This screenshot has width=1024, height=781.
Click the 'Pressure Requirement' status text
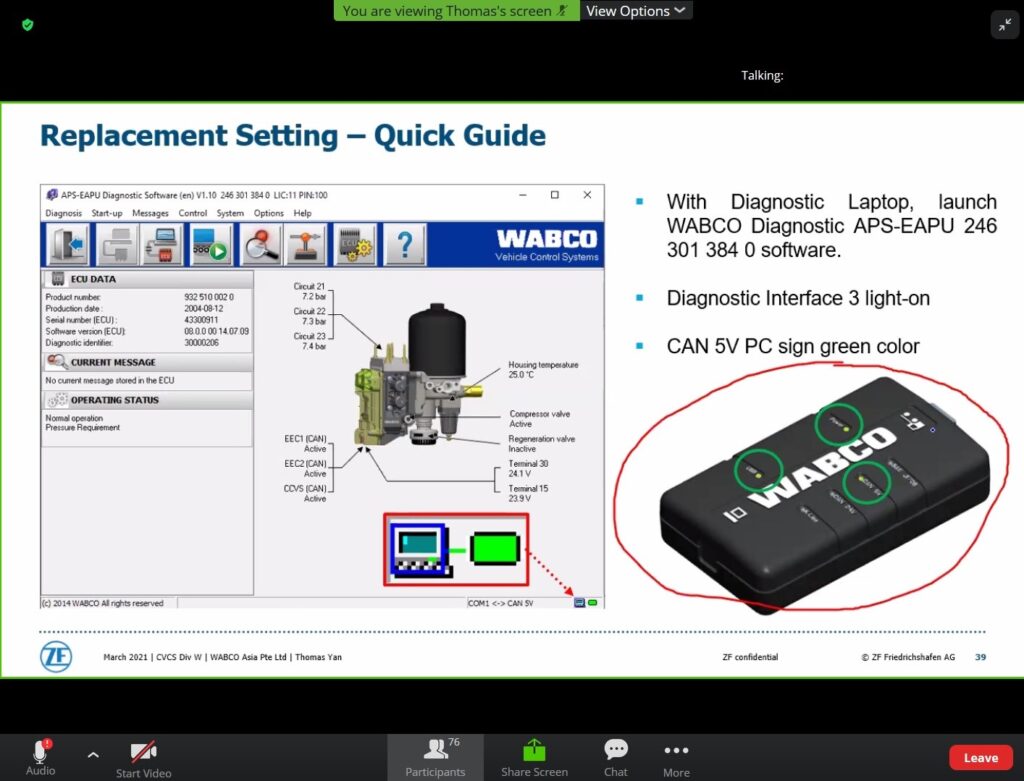tap(82, 428)
